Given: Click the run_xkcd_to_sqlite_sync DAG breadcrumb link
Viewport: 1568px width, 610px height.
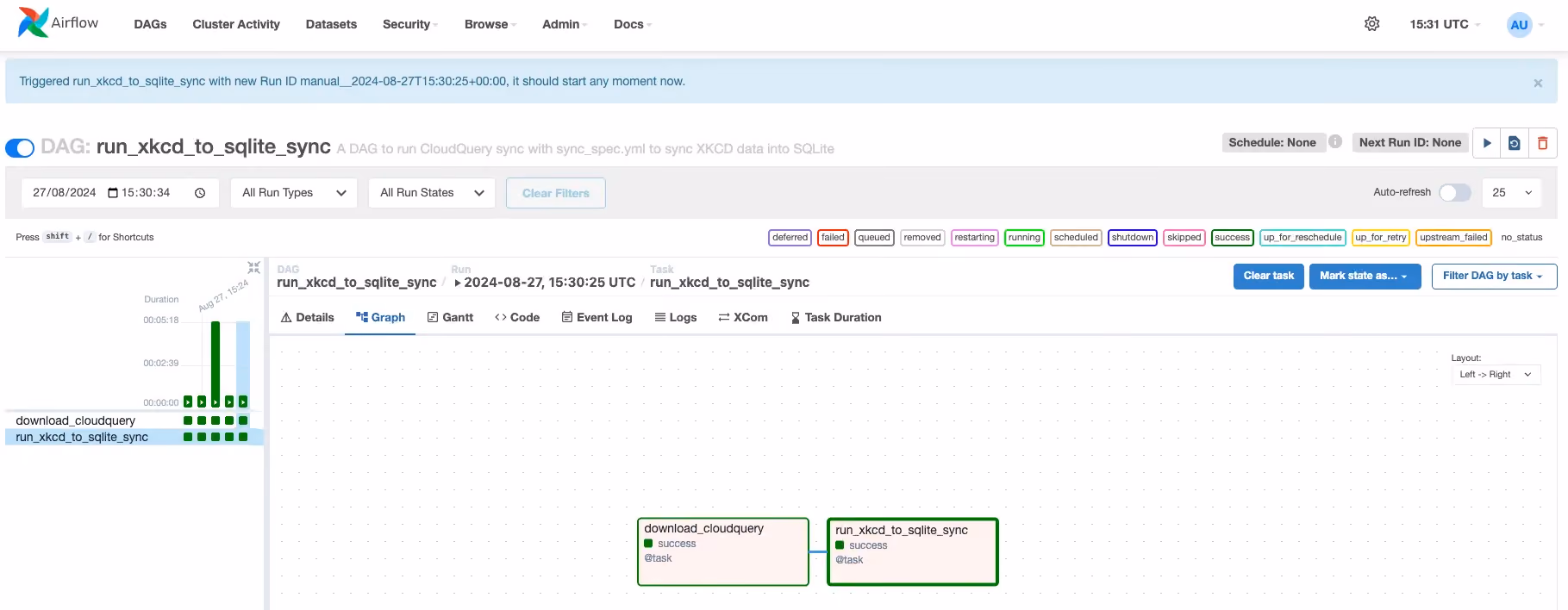Looking at the screenshot, I should click(357, 283).
